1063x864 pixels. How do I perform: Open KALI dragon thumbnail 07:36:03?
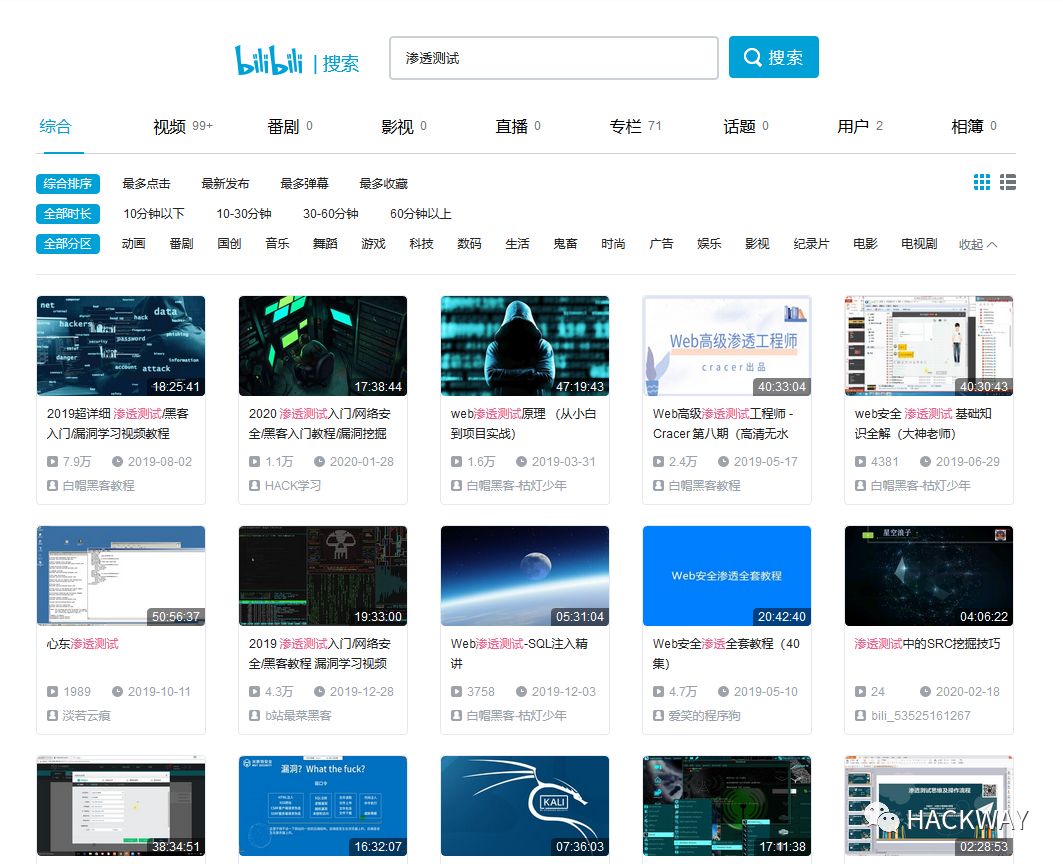point(525,806)
